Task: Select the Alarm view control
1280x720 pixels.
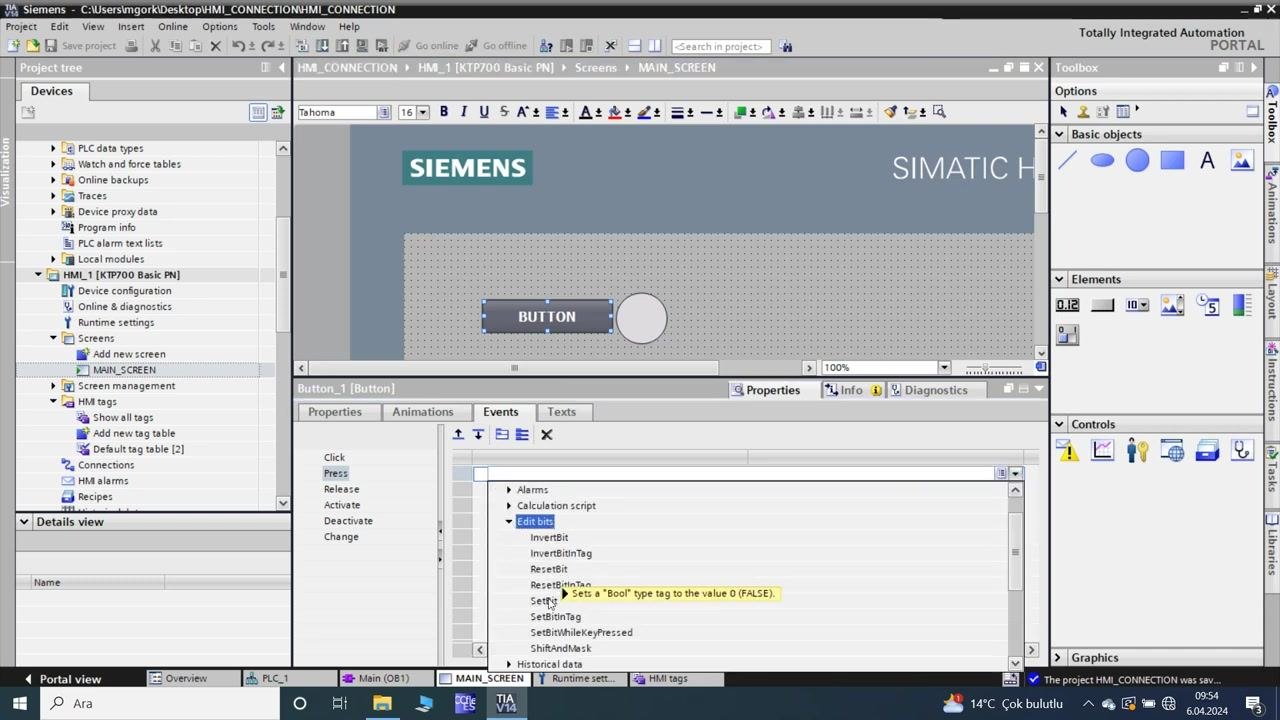Action: [1067, 451]
